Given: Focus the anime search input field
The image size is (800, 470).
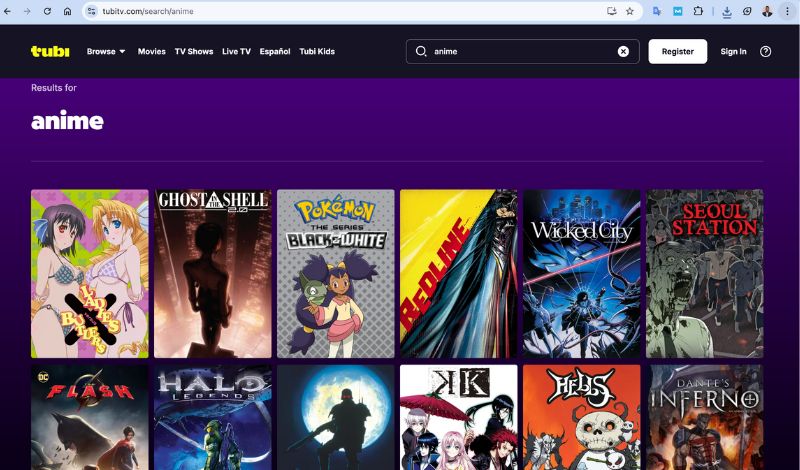Looking at the screenshot, I should pyautogui.click(x=523, y=51).
